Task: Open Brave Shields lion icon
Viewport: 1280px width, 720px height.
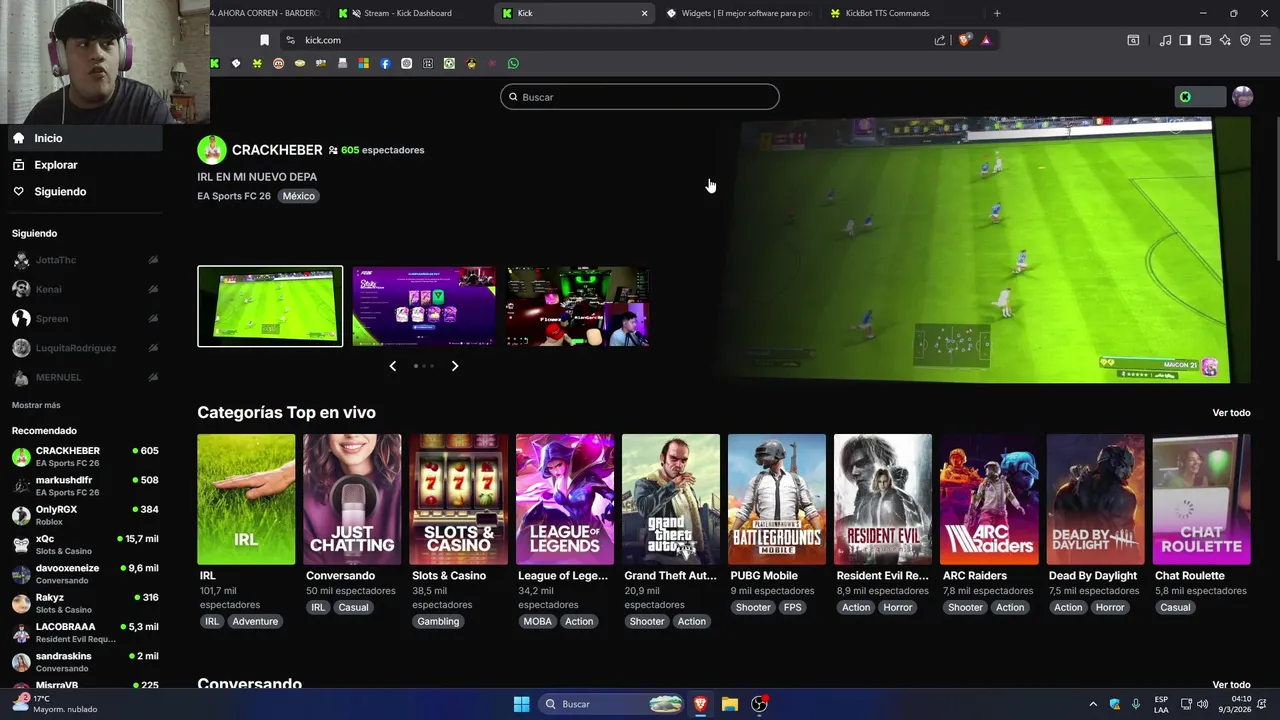Action: coord(964,40)
